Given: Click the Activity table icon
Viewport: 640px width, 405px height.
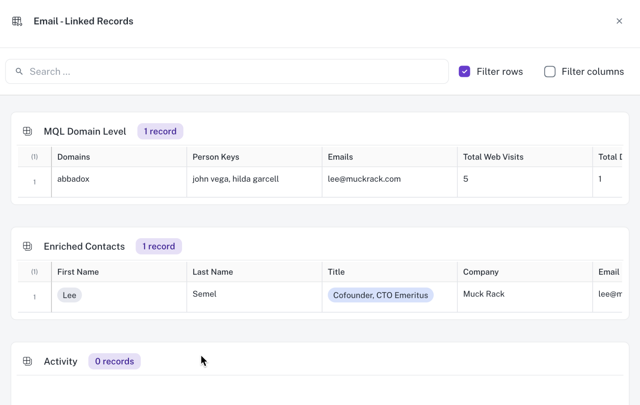Looking at the screenshot, I should (x=27, y=361).
